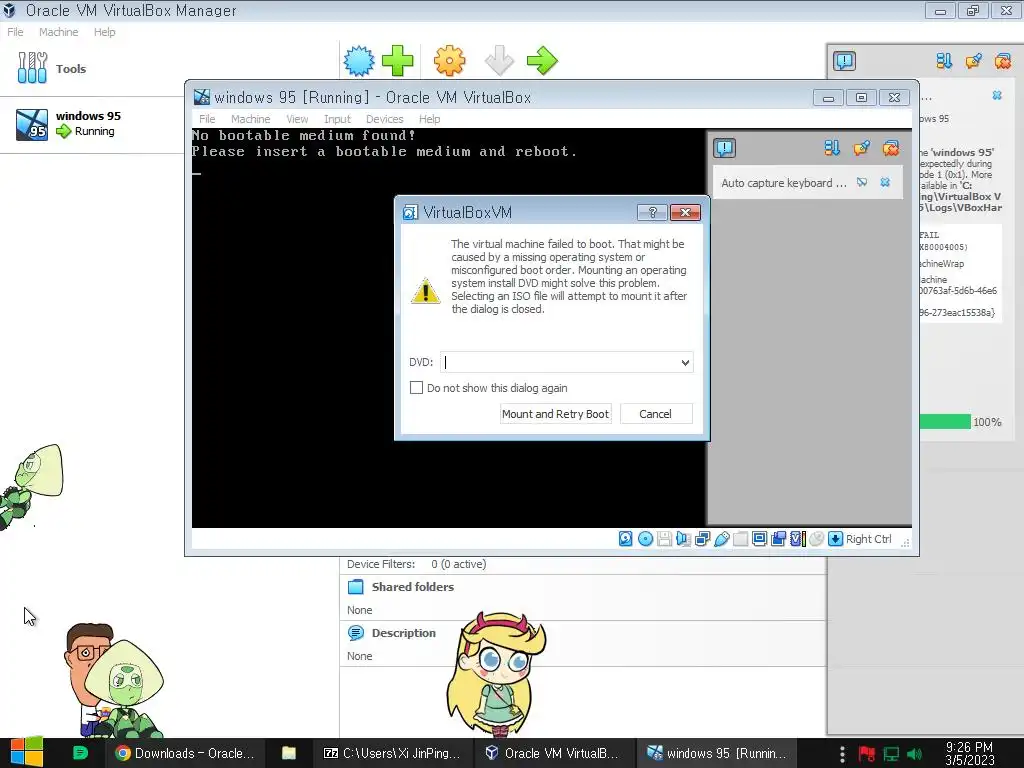Click the grey Discard down-arrow icon
This screenshot has width=1024, height=768.
tap(500, 61)
